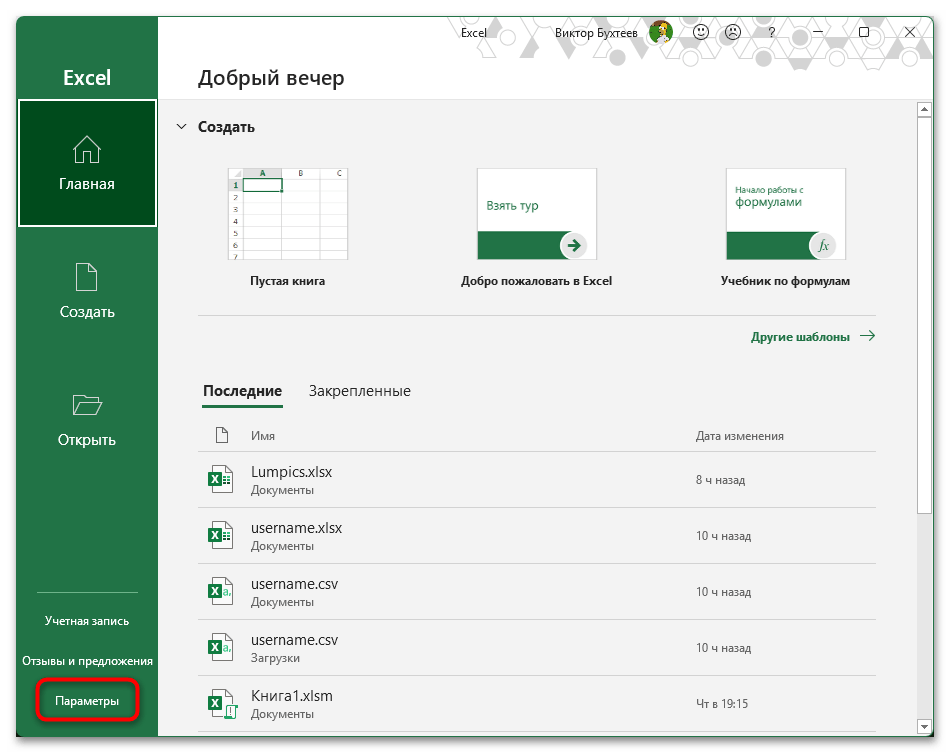Viewport: 950px width, 753px height.
Task: Open Учетная запись settings
Action: pyautogui.click(x=87, y=620)
